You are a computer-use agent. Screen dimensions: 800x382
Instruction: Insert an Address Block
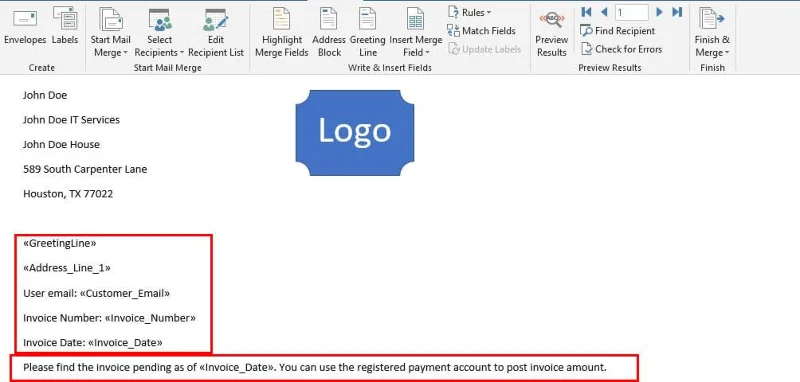pyautogui.click(x=329, y=32)
